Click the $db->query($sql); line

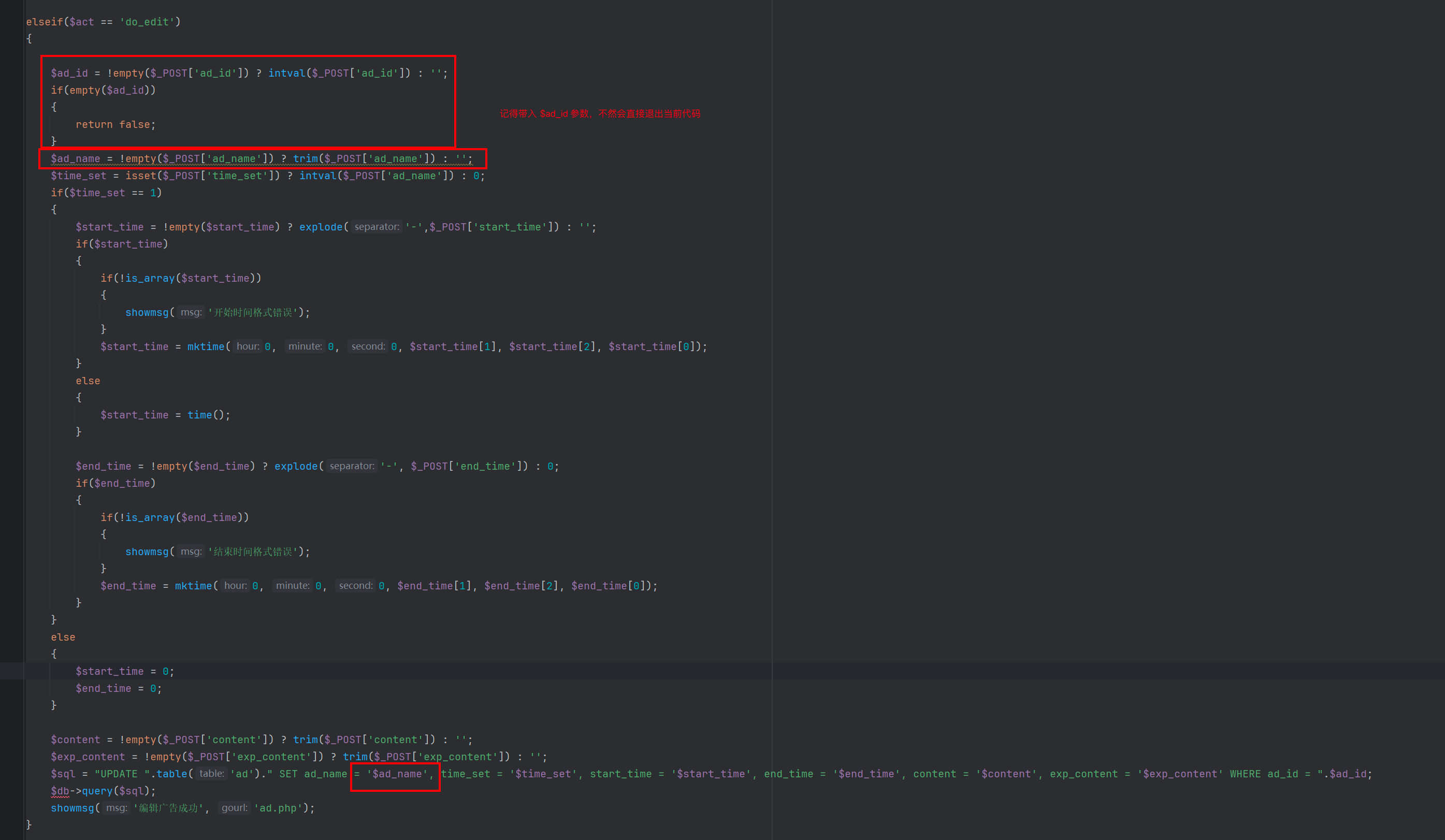pos(103,791)
